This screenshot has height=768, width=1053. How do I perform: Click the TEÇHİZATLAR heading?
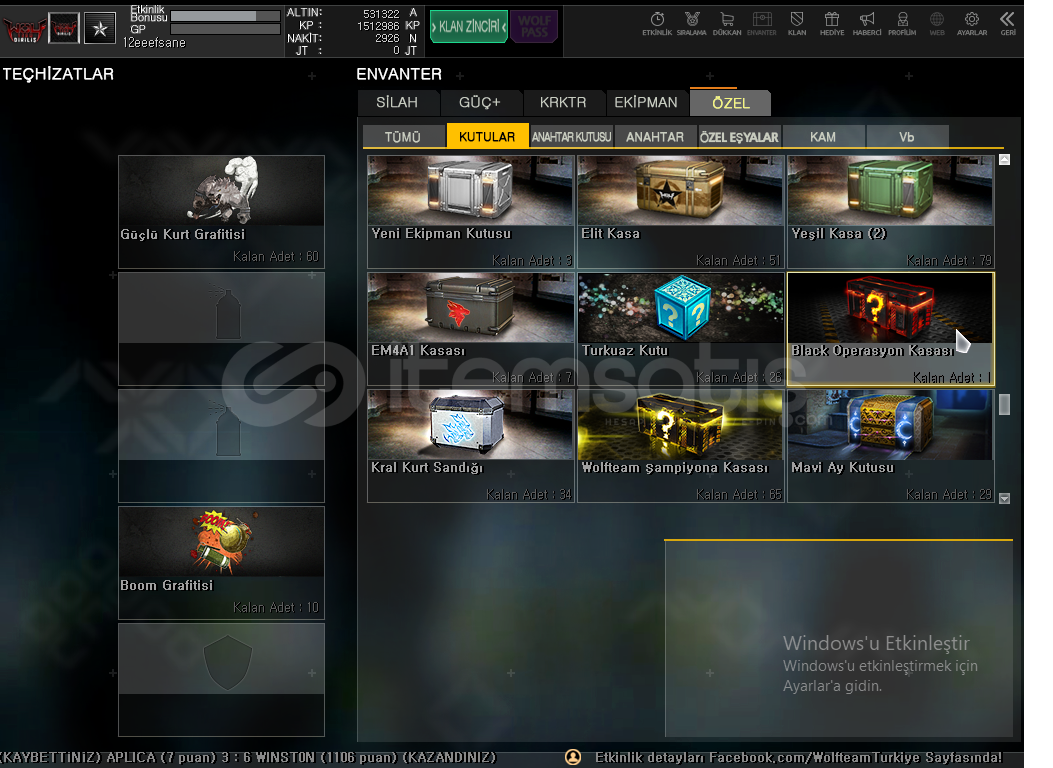58,75
